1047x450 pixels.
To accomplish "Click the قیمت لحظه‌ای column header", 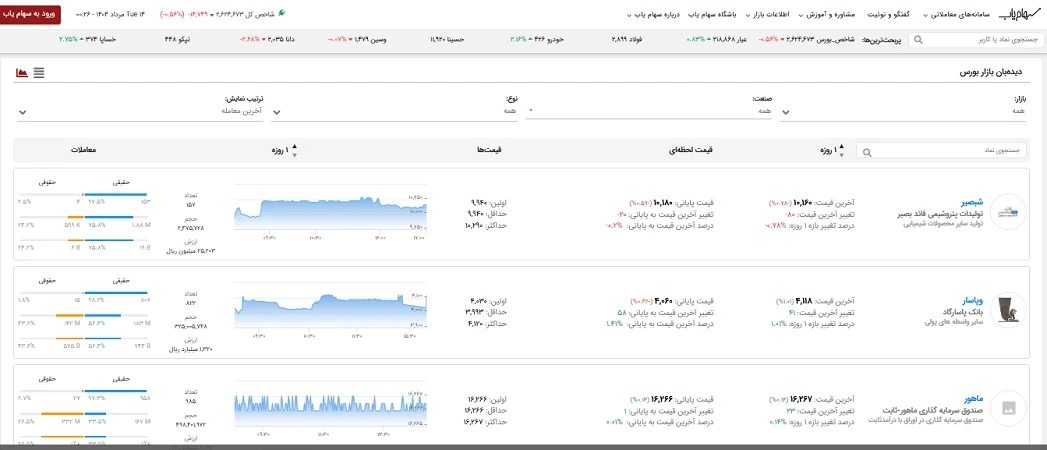I will point(690,151).
